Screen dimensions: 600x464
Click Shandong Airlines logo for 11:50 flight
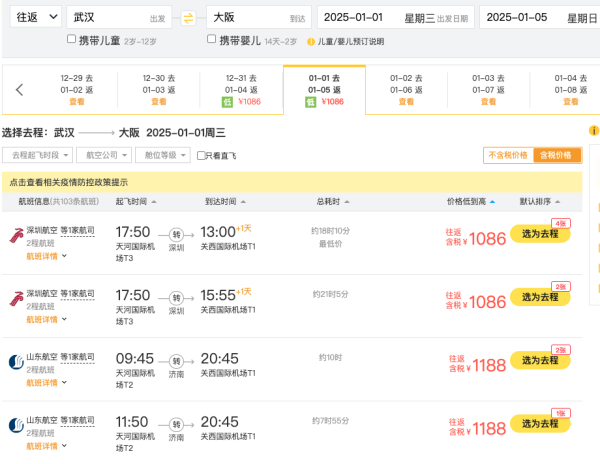tap(16, 425)
